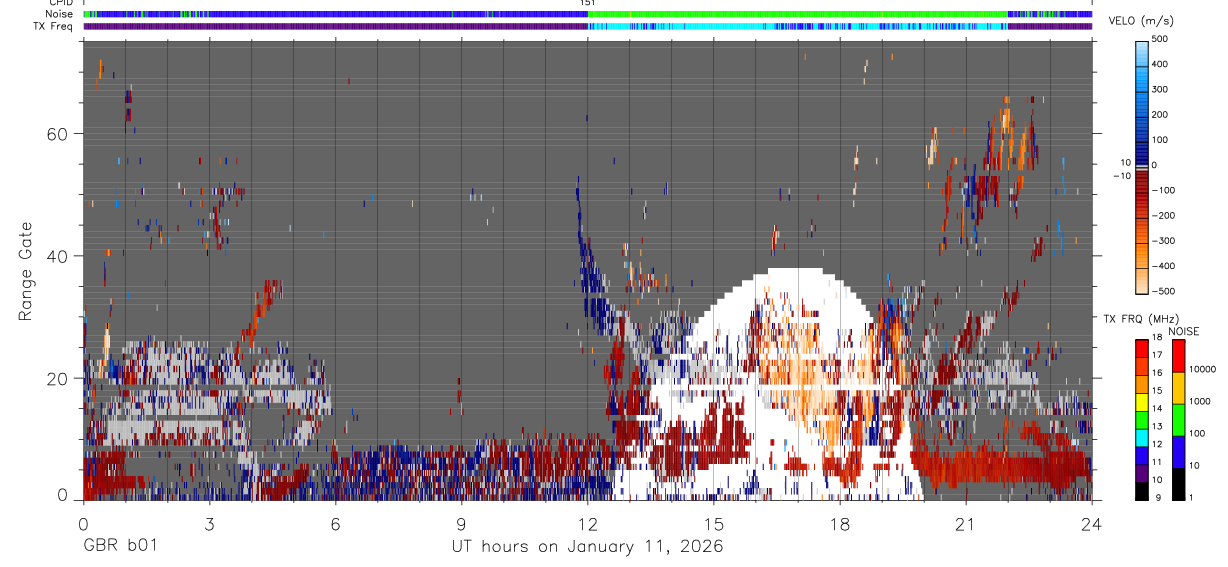Click the 'VELO (m/s)' colorbar title

(x=1139, y=21)
